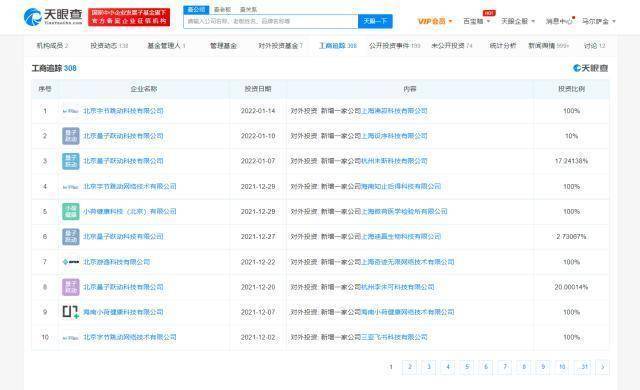Click the 20.00014% ratio value

pyautogui.click(x=571, y=287)
